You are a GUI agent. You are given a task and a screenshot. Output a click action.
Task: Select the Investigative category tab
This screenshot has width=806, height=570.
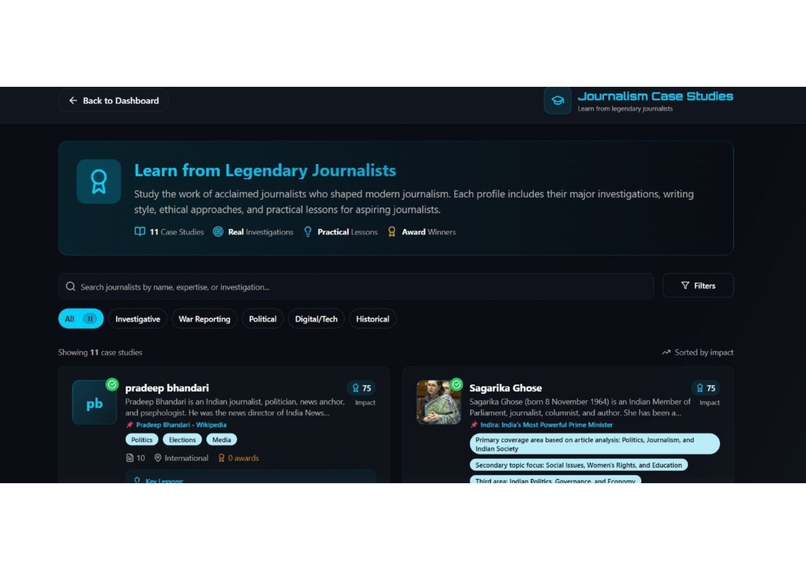pyautogui.click(x=137, y=319)
